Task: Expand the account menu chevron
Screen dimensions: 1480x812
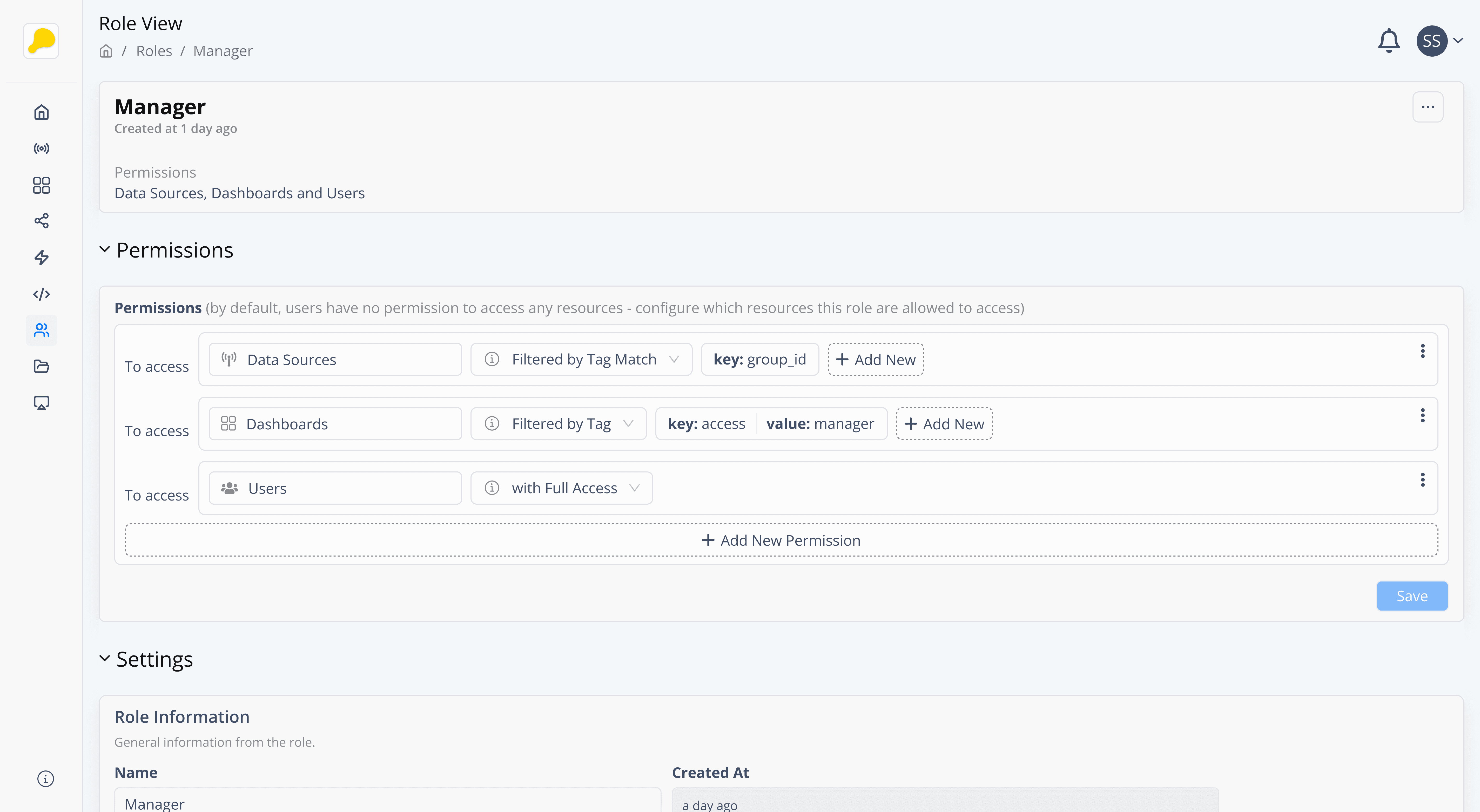Action: point(1458,41)
